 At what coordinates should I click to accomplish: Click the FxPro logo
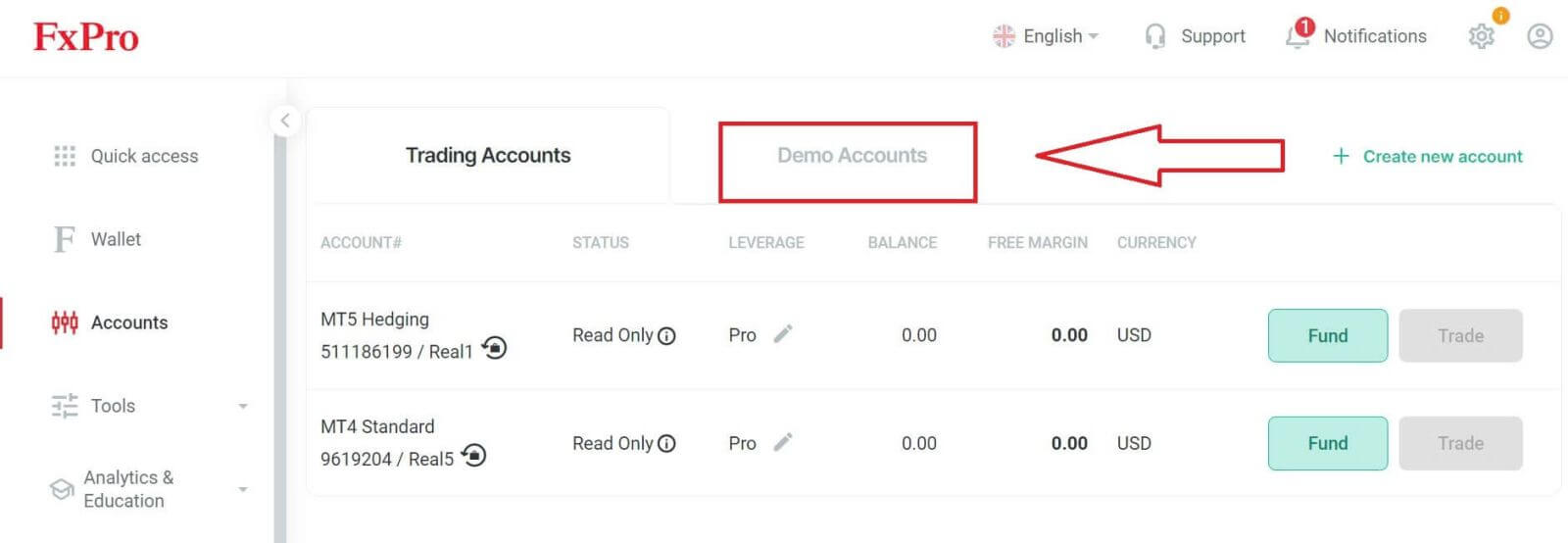pyautogui.click(x=86, y=37)
